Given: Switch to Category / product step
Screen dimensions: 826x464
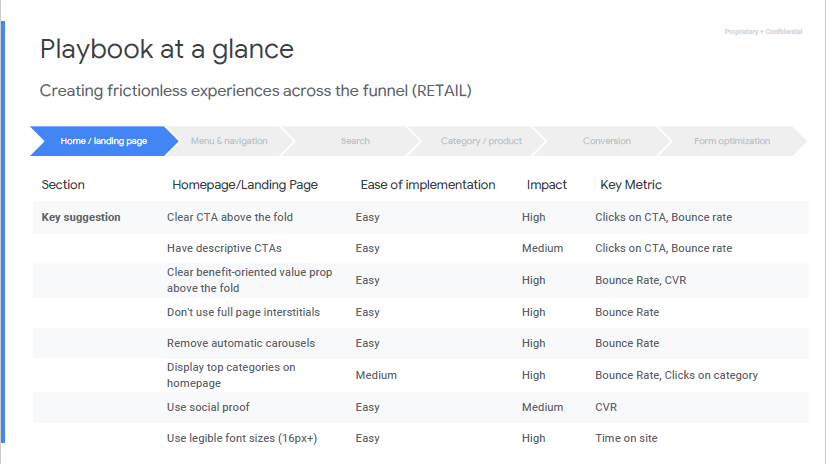Looking at the screenshot, I should pos(481,141).
